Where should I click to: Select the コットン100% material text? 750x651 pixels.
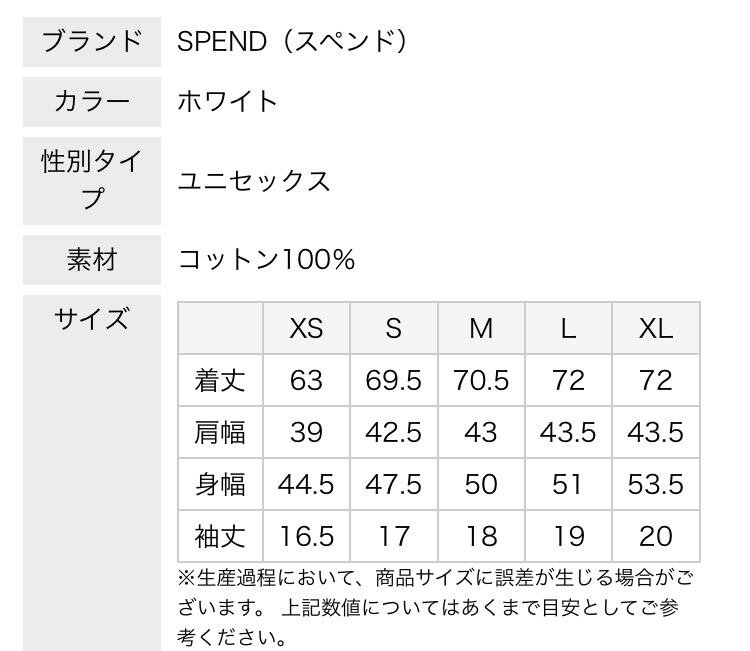coord(267,260)
